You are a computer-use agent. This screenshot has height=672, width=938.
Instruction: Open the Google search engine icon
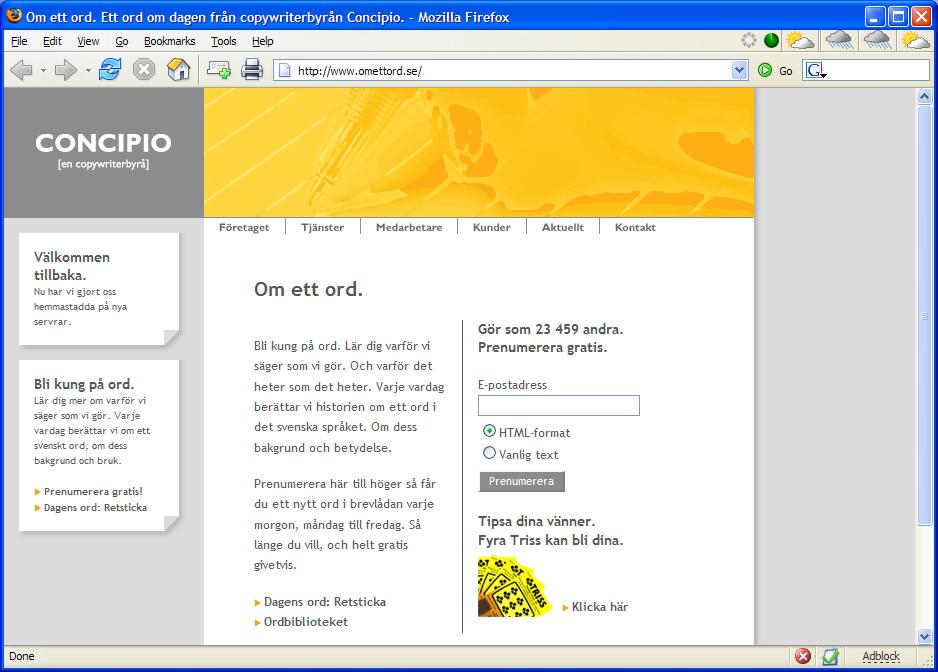click(815, 71)
